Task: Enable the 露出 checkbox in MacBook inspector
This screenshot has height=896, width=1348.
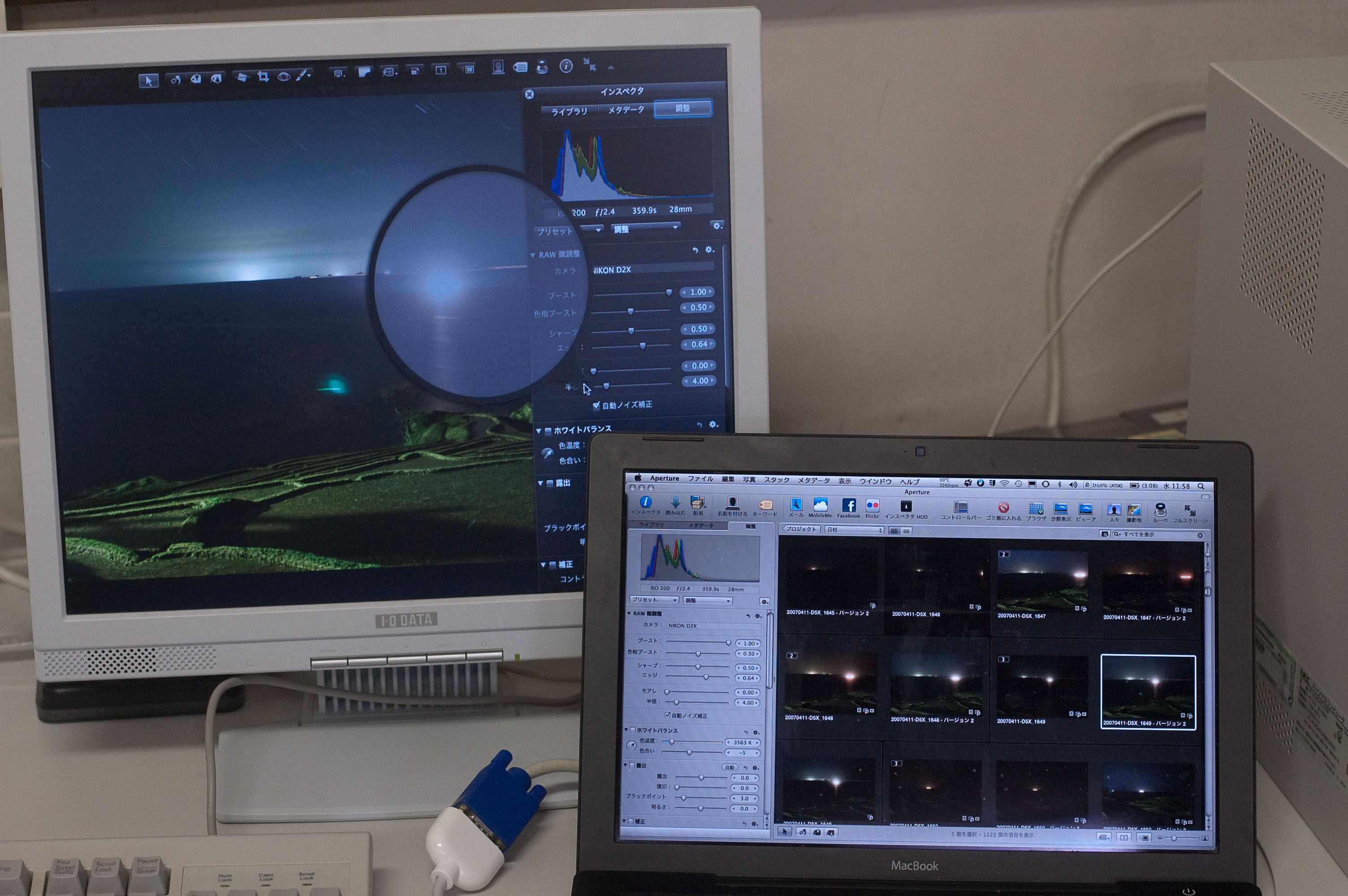Action: click(x=633, y=765)
